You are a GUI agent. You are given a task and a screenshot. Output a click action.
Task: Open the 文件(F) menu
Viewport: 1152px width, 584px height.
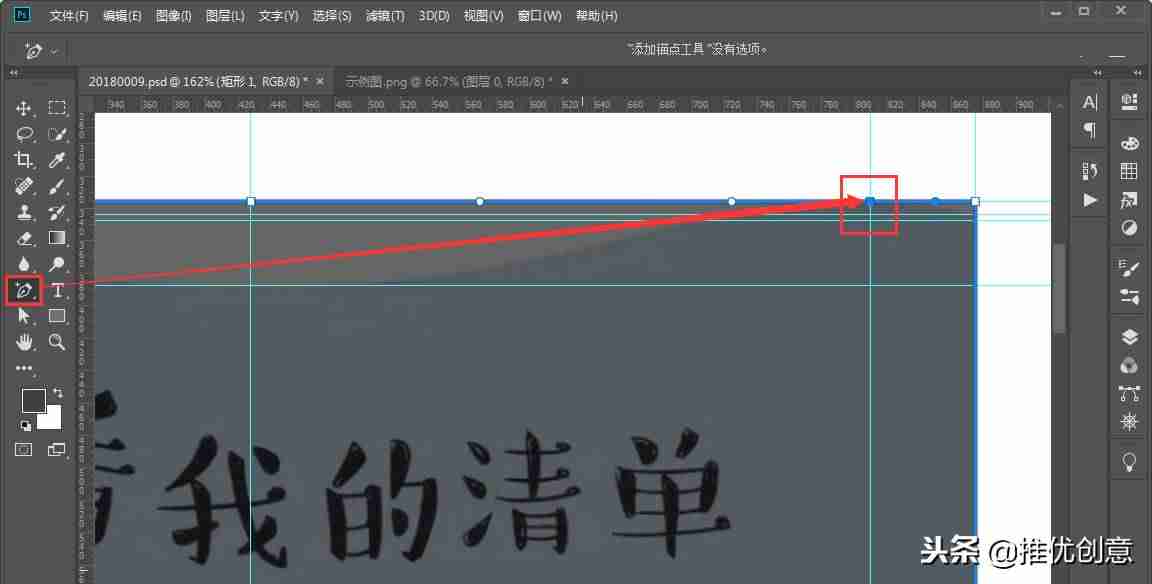[69, 15]
